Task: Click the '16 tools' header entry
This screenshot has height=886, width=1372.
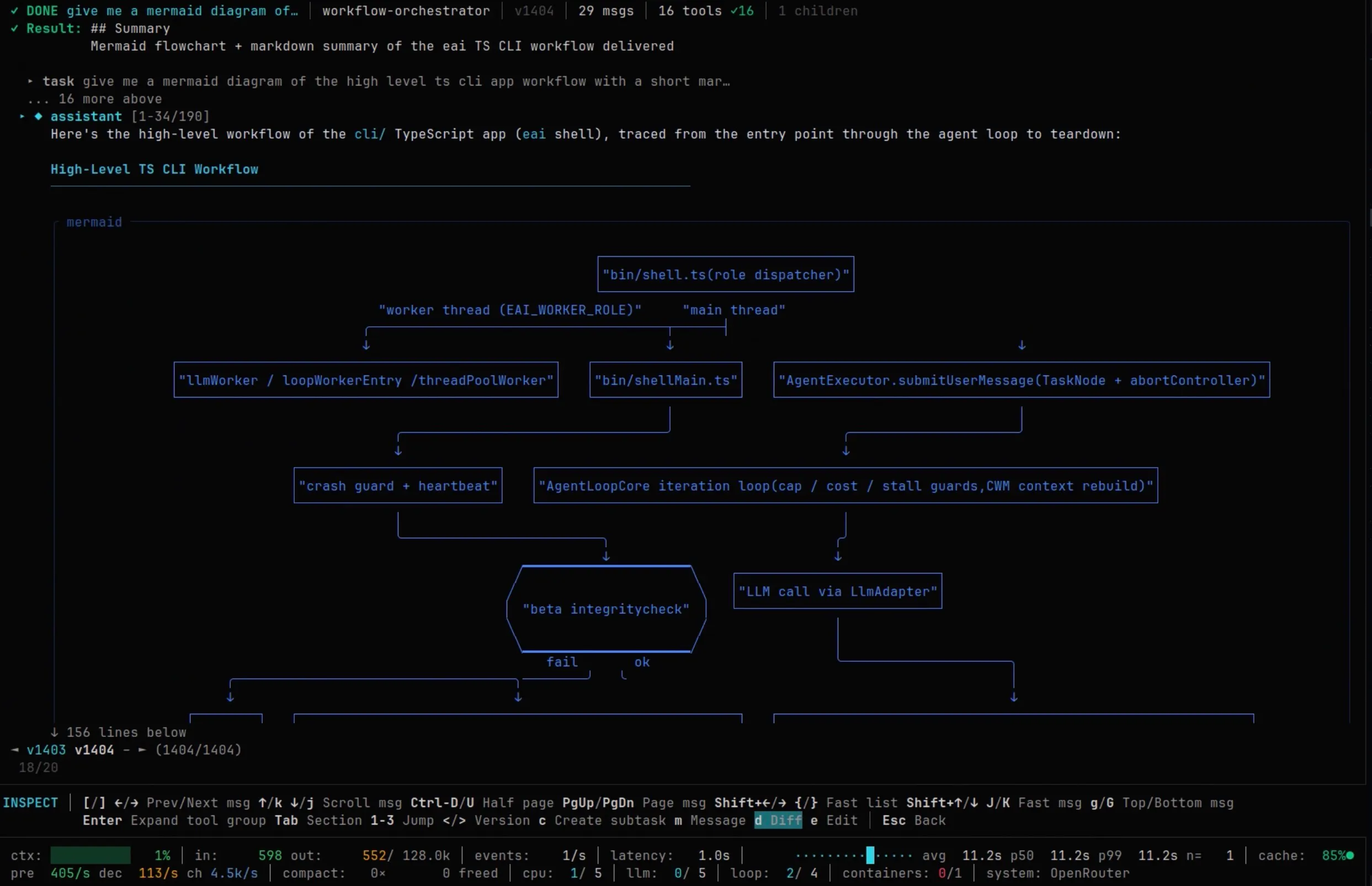Action: click(705, 11)
